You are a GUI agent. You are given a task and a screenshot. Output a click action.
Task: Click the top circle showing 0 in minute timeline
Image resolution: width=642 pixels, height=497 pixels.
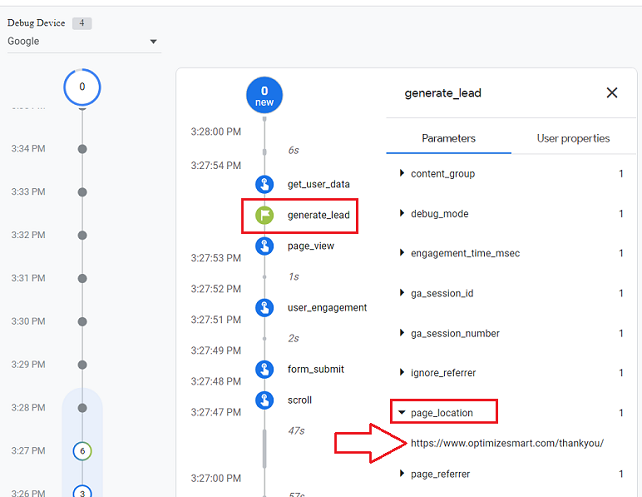pos(82,87)
